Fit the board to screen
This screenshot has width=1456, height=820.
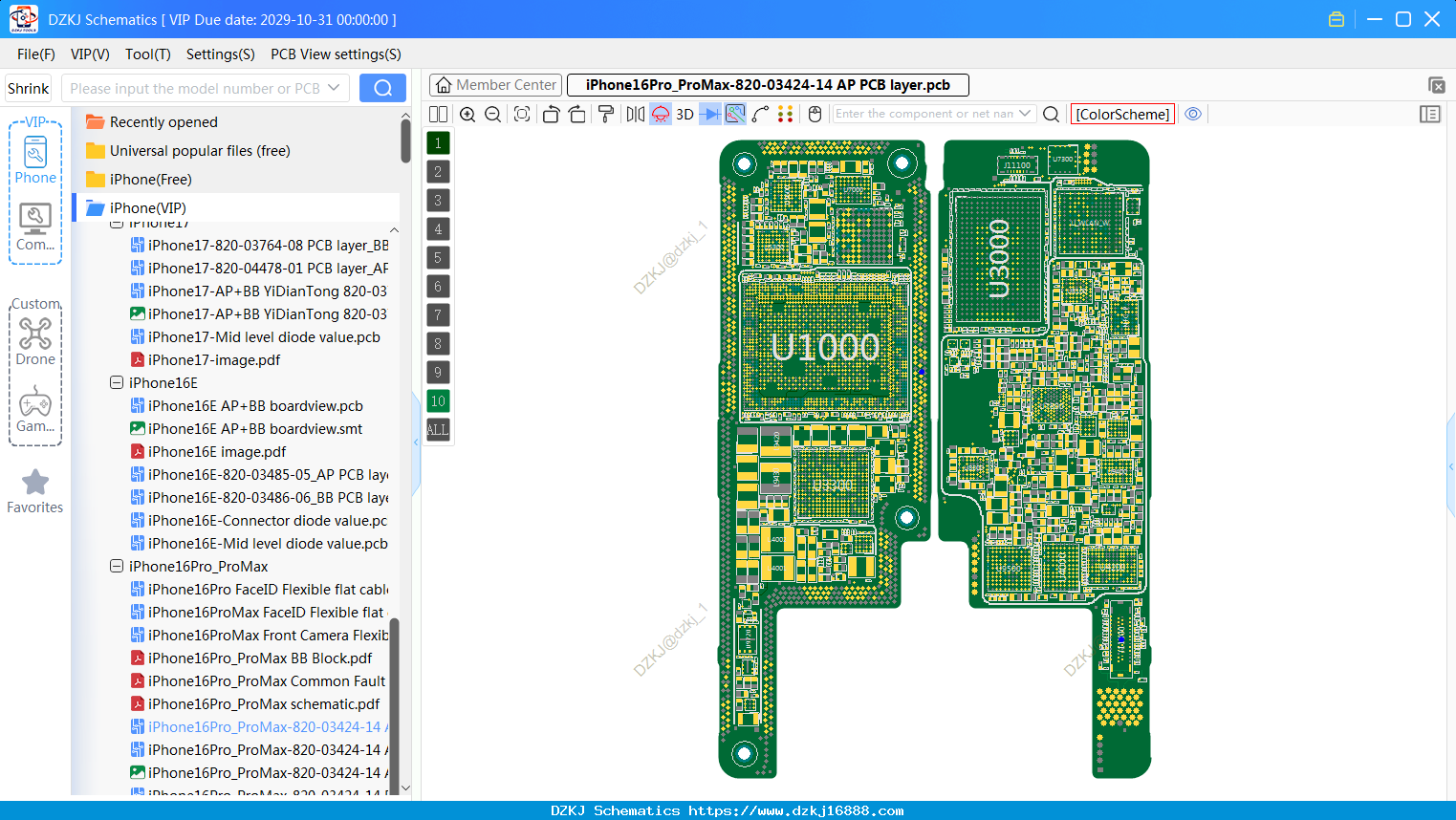pos(522,114)
